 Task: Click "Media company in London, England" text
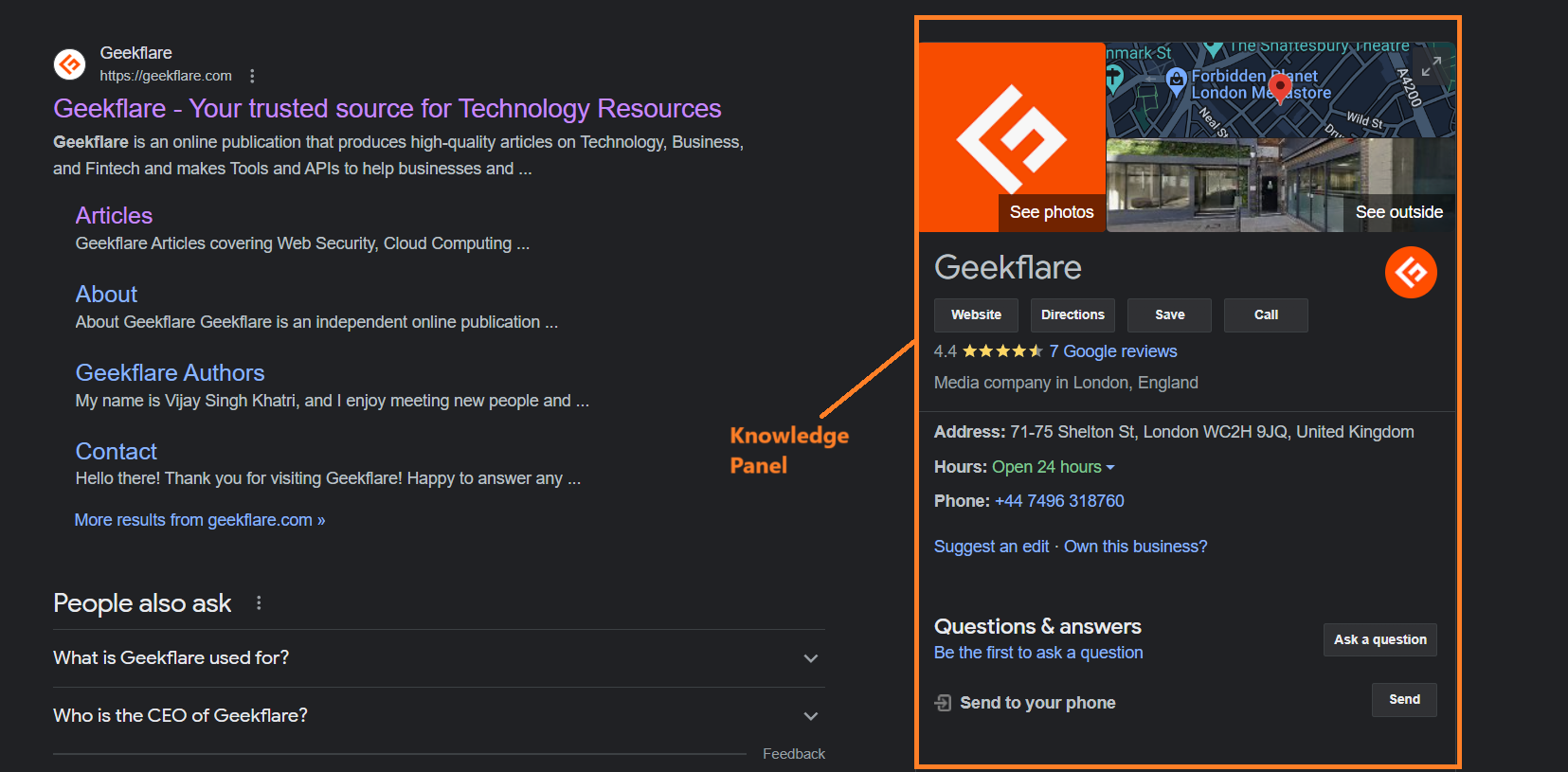1066,383
